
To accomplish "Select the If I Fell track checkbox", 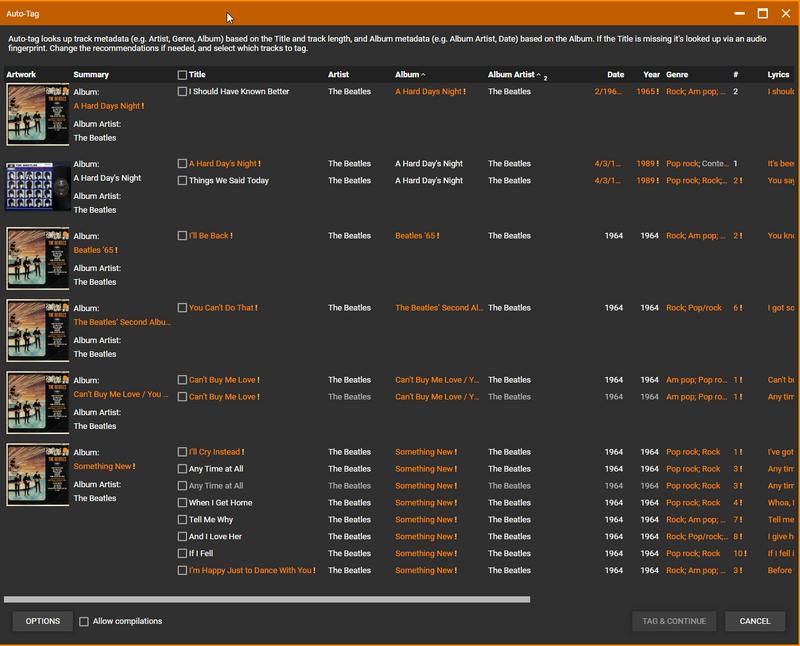I will (182, 554).
